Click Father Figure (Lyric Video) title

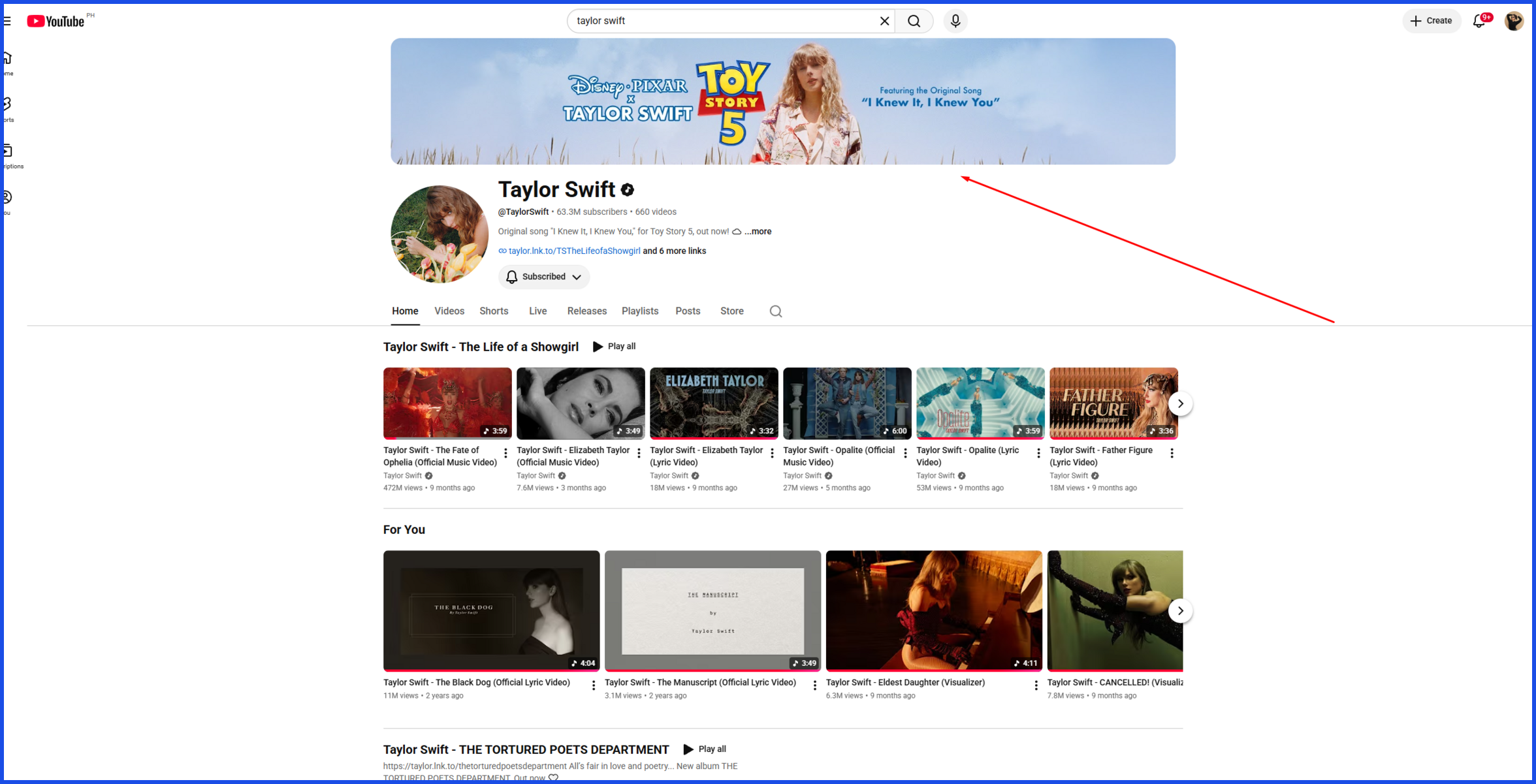[1101, 456]
